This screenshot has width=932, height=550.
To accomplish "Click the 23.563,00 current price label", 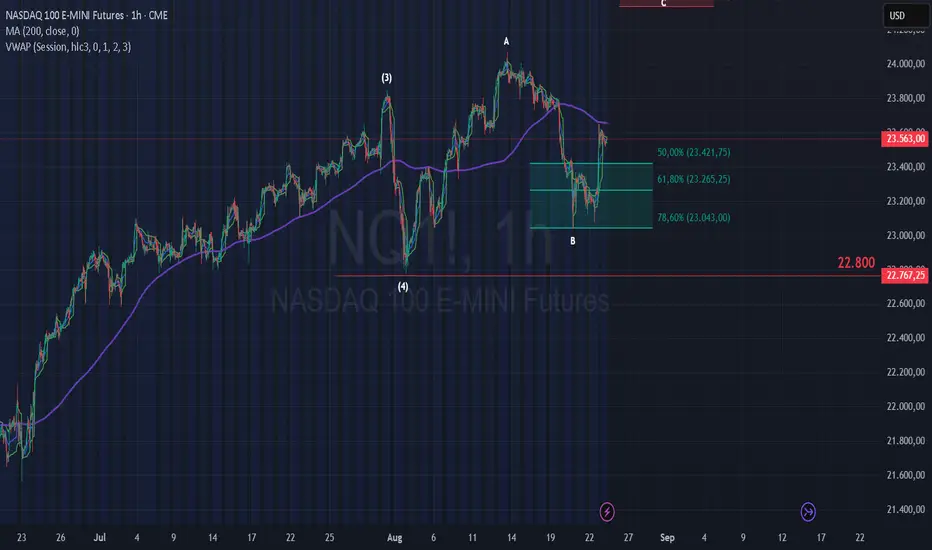I will pos(906,139).
